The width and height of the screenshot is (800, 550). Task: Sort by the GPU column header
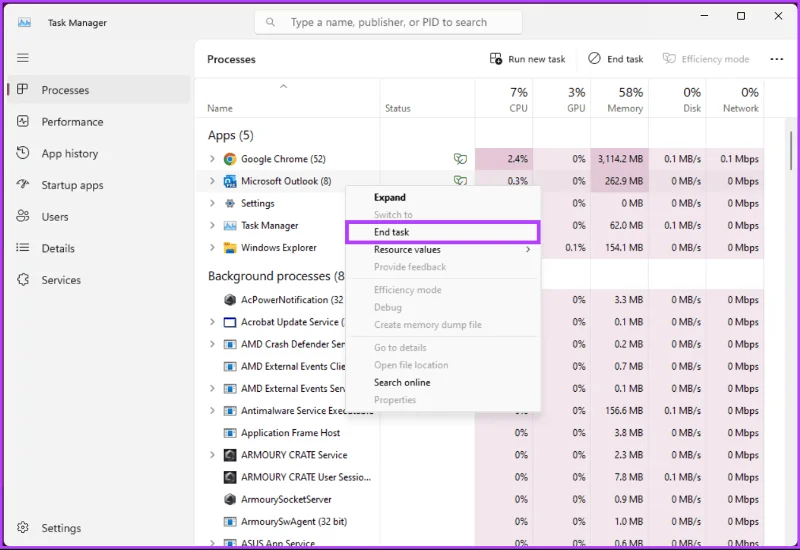click(562, 99)
